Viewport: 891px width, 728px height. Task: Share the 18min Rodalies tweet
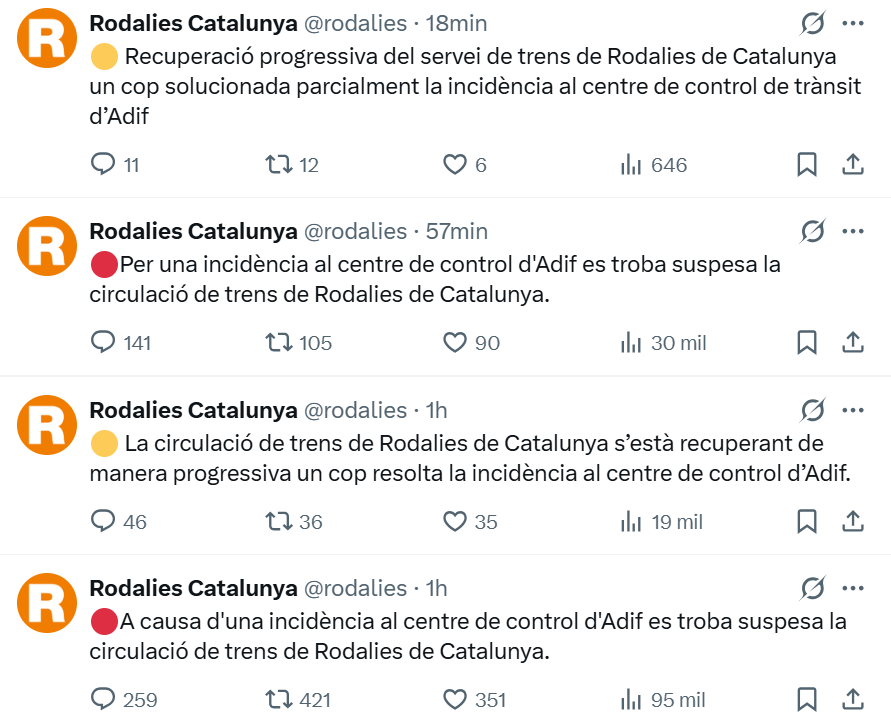click(x=853, y=164)
